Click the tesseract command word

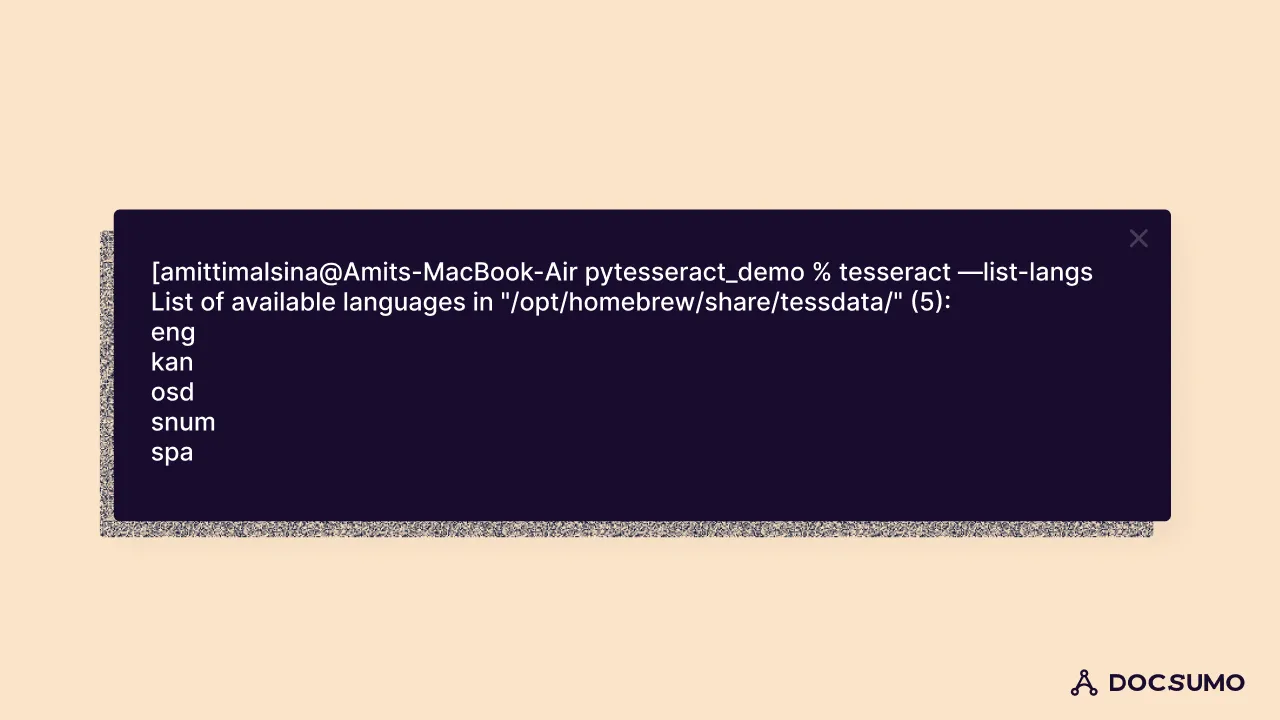click(894, 272)
